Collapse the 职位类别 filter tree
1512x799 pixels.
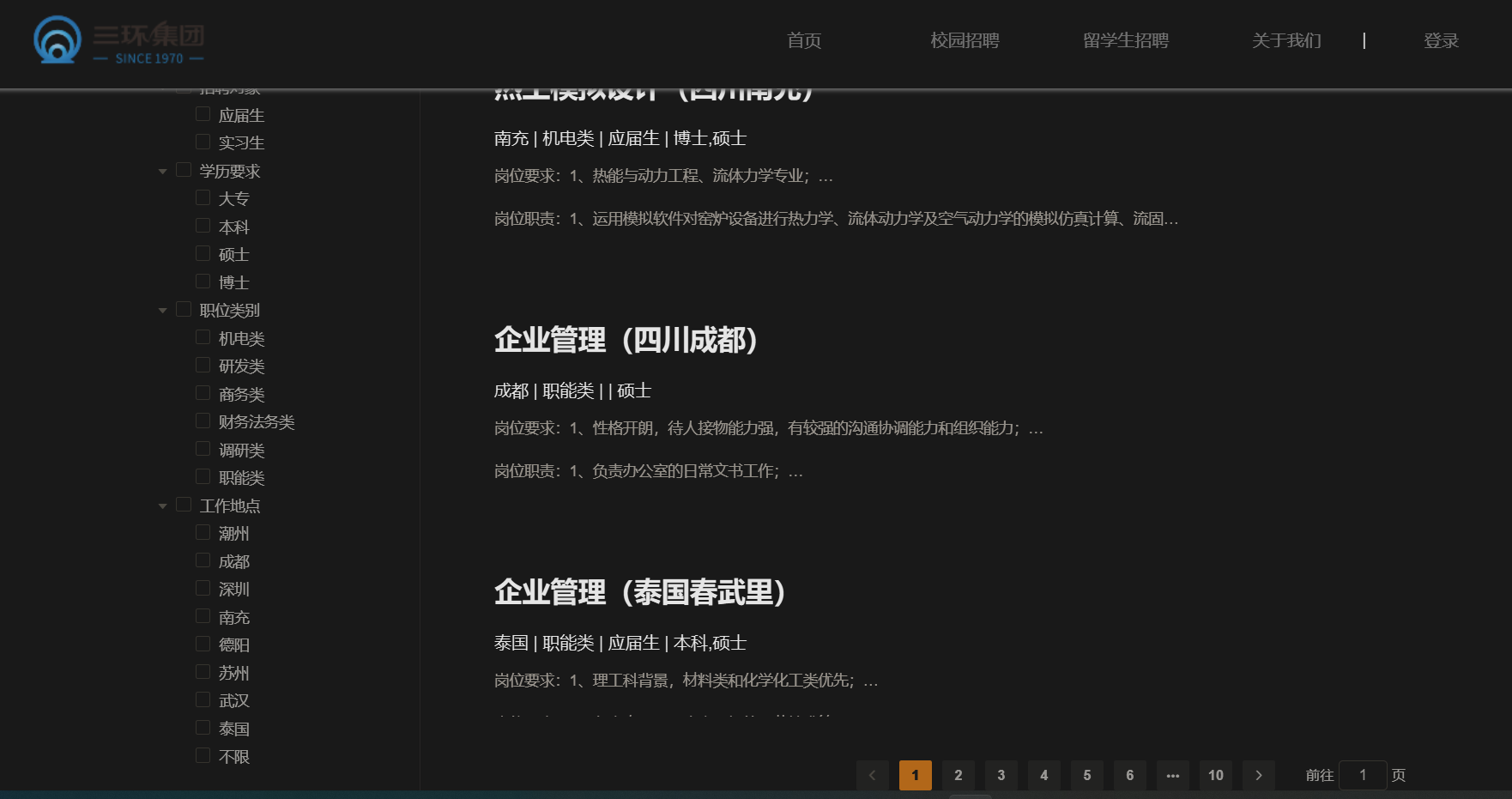[162, 310]
